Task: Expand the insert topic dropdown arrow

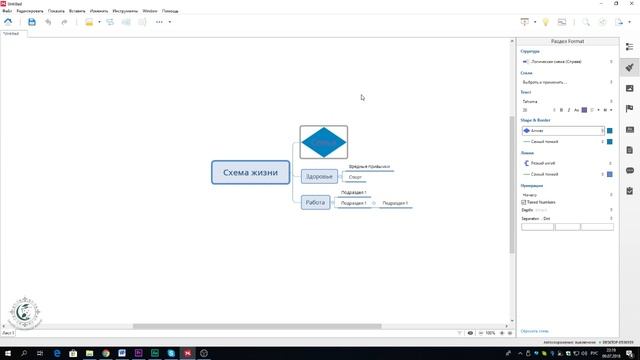Action: [x=99, y=22]
